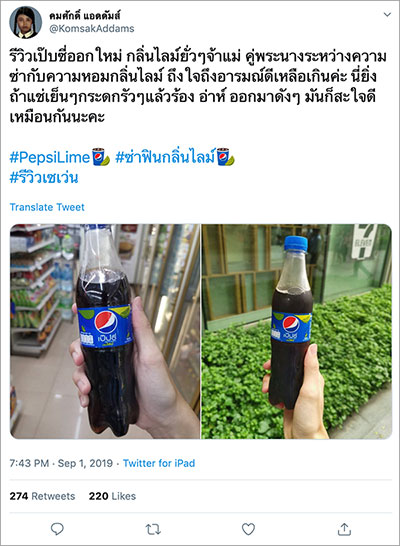Viewport: 400px width, 546px height.
Task: Like the tweet with the heart icon
Action: coord(248,529)
